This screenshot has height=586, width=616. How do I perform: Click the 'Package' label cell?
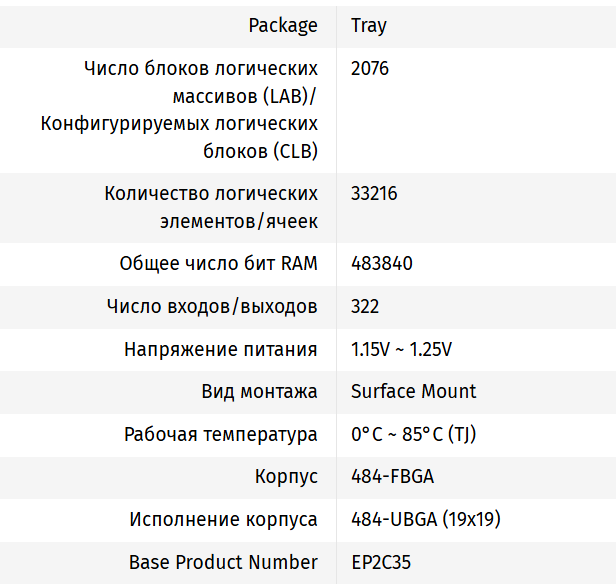click(x=283, y=25)
